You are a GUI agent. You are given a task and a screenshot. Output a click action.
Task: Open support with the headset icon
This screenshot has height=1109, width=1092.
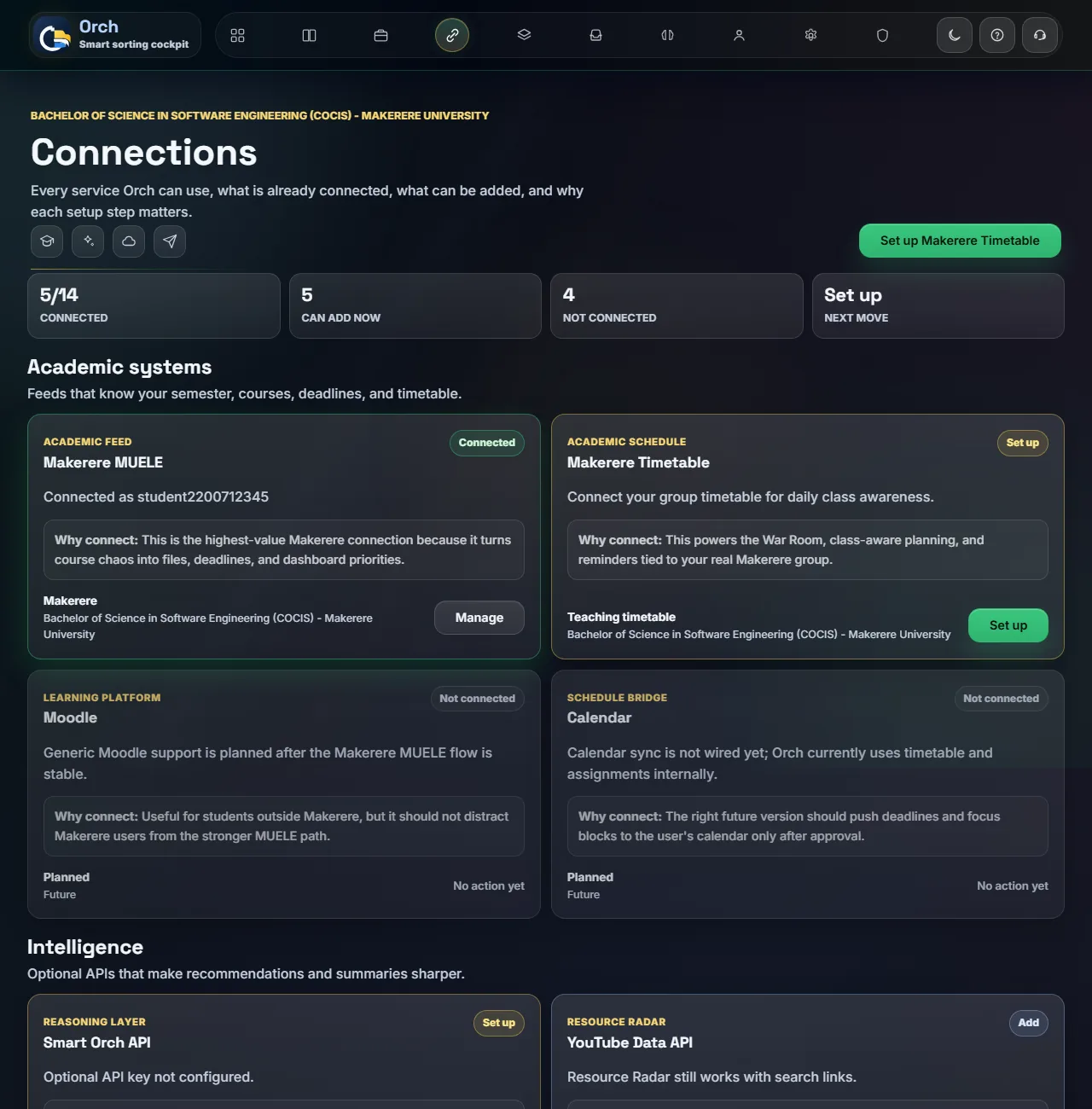pyautogui.click(x=1040, y=35)
